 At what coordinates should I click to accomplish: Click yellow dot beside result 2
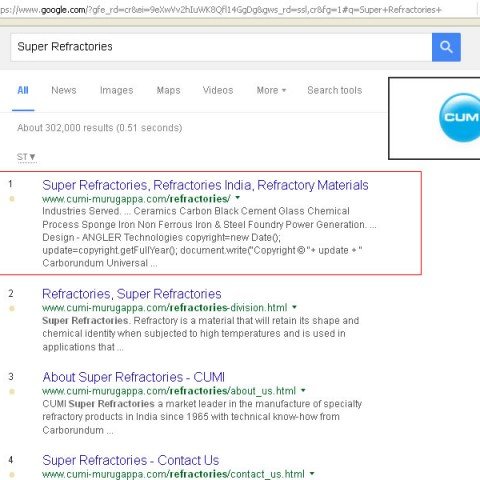(12, 308)
